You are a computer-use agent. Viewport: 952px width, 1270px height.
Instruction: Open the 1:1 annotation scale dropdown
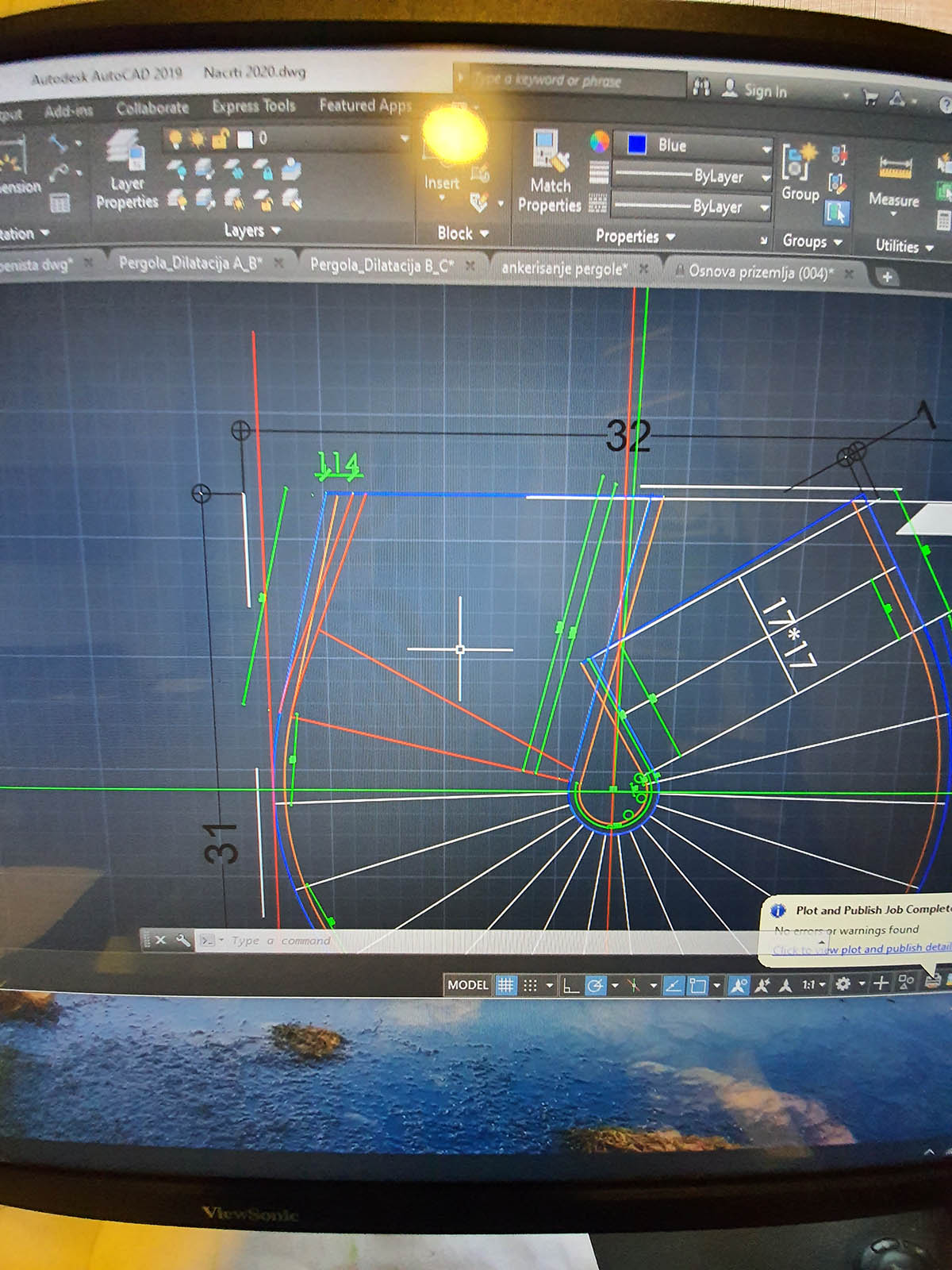tap(813, 985)
